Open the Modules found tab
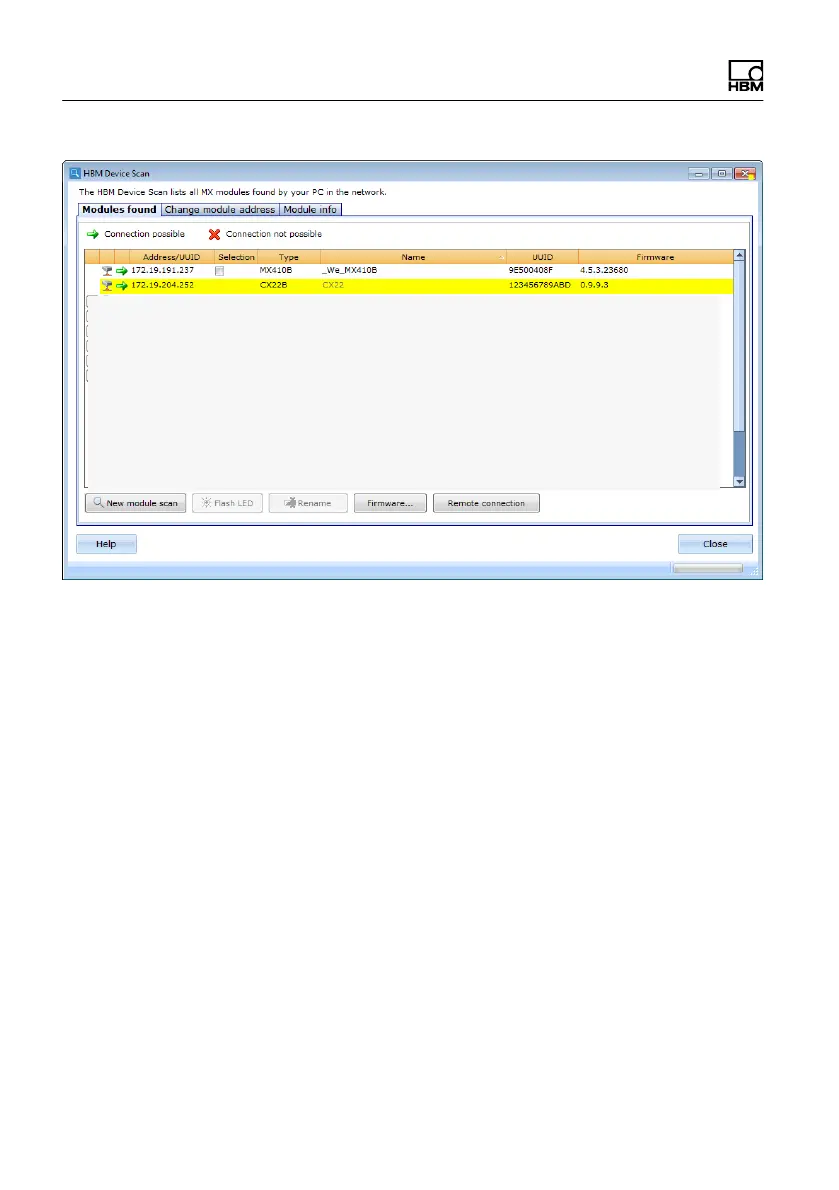839x1190 pixels. click(119, 209)
